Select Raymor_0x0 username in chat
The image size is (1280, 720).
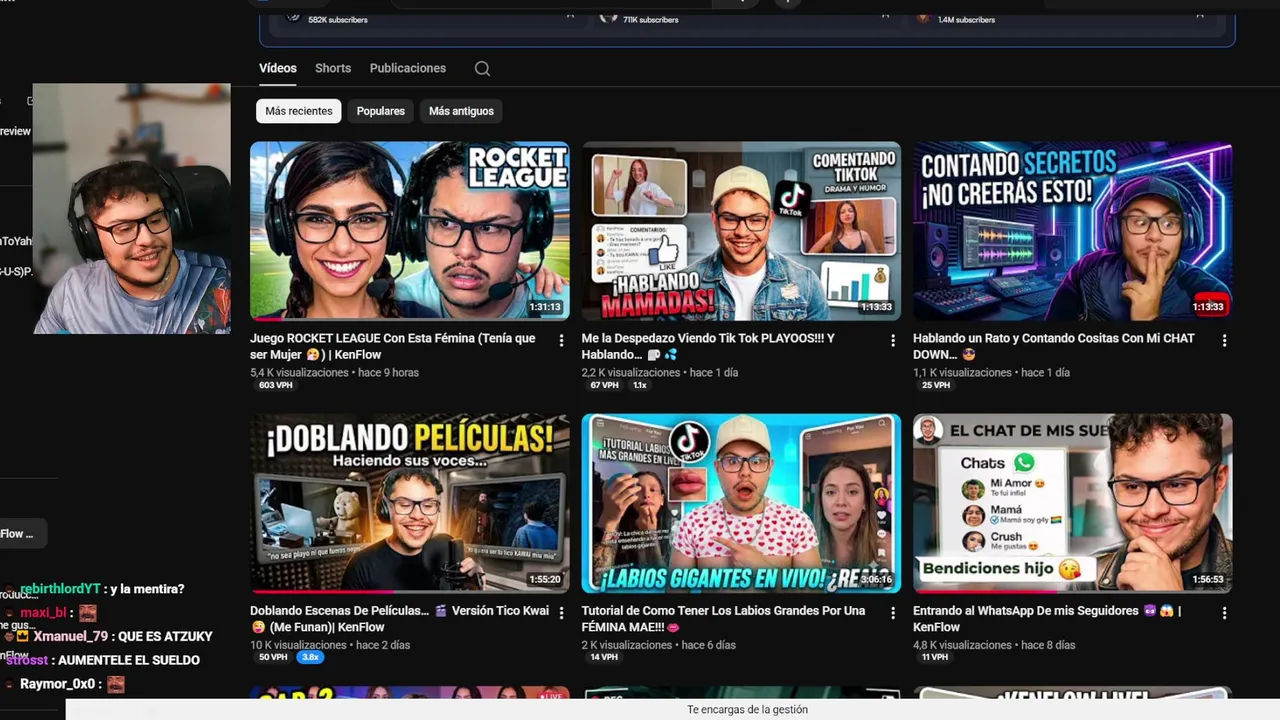[56, 684]
